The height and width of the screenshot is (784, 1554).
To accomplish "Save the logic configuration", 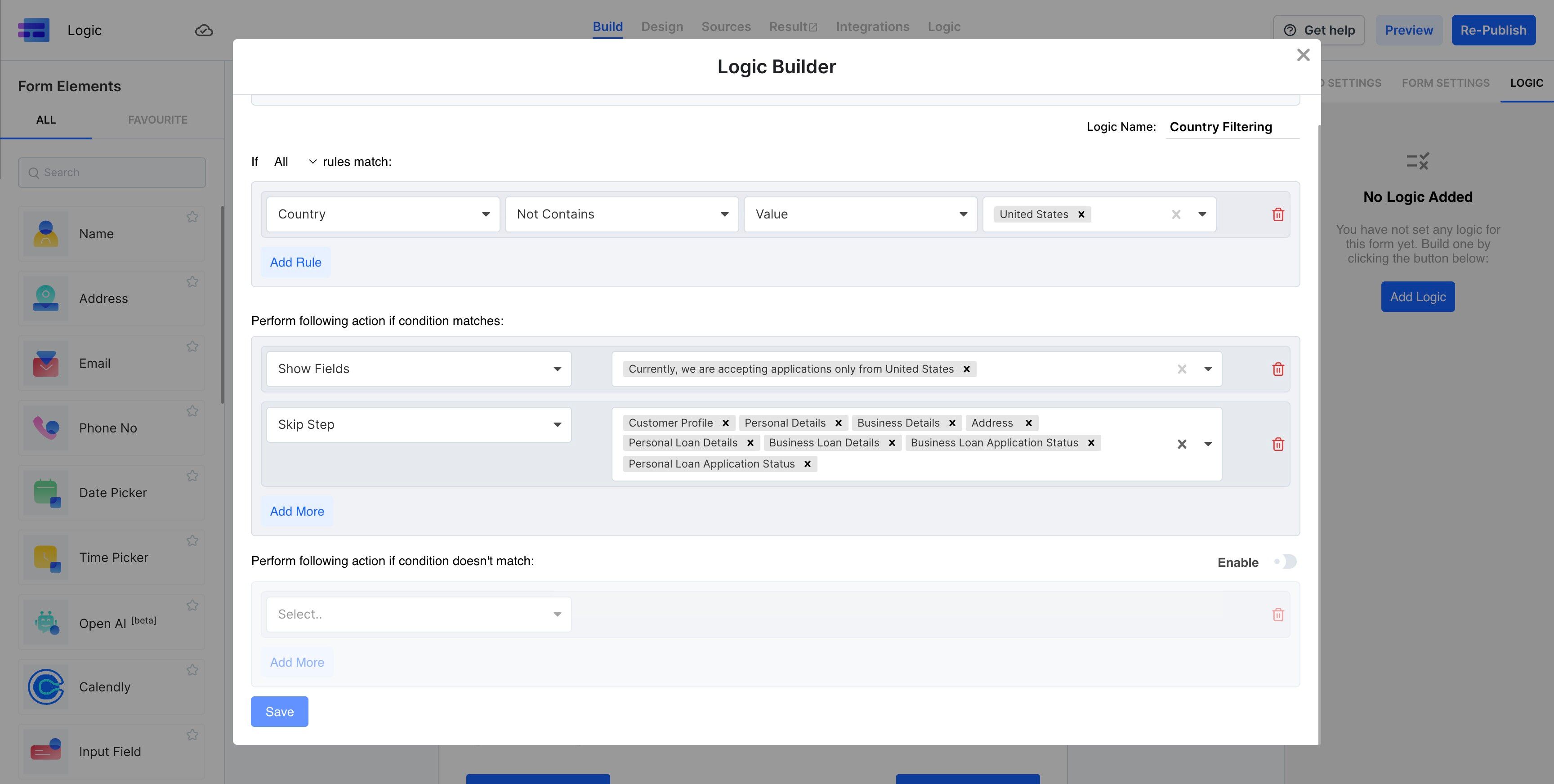I will [x=279, y=712].
